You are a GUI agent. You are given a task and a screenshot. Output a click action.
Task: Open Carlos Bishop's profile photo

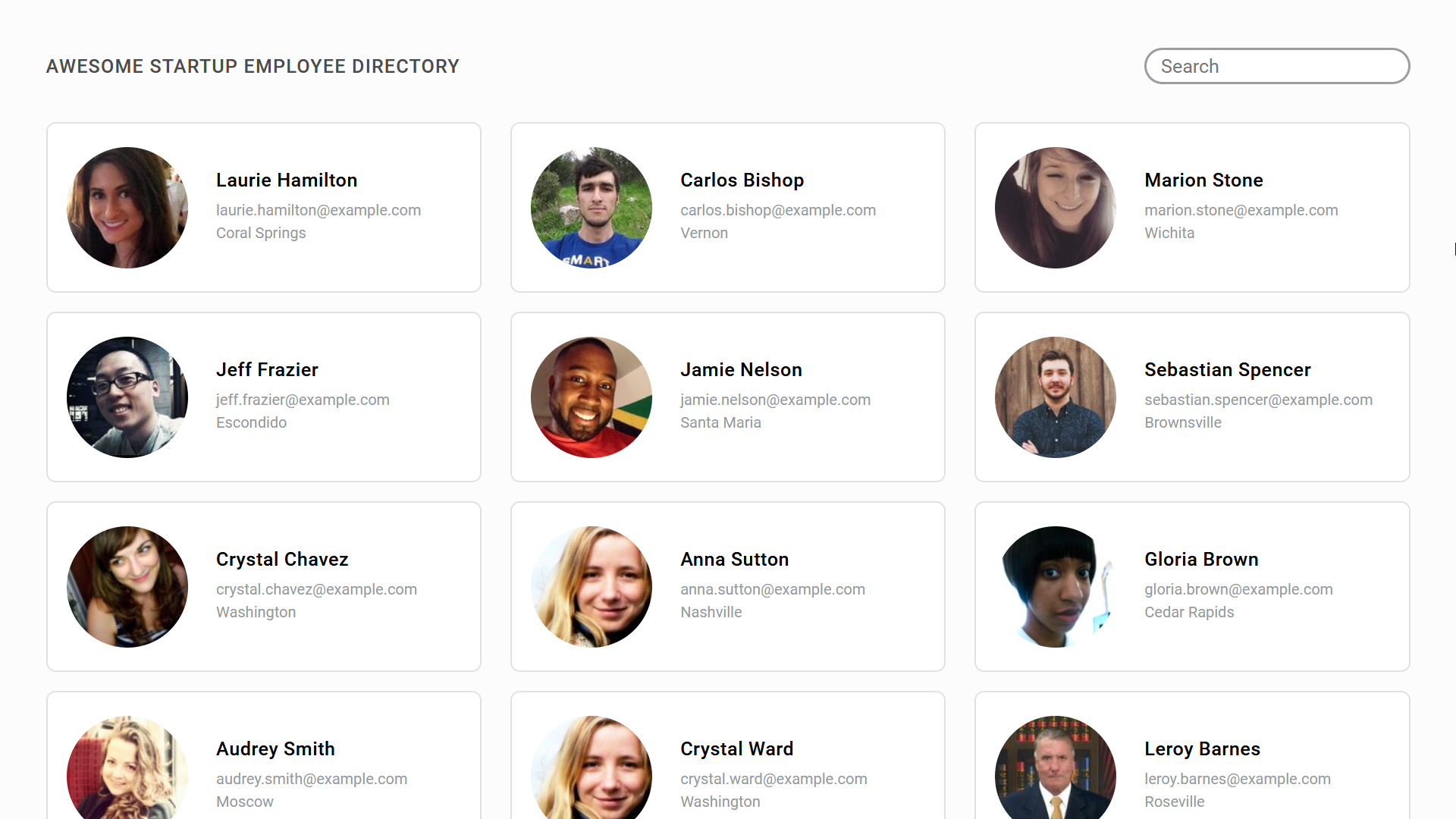tap(591, 208)
